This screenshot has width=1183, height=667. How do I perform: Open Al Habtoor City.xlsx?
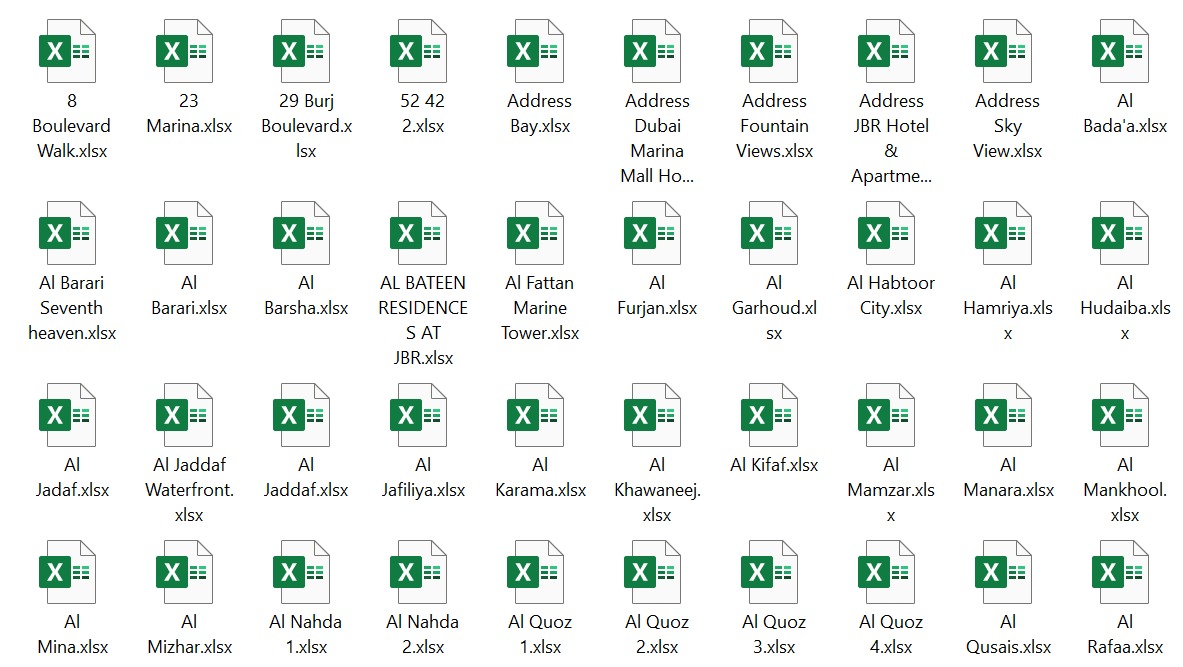[x=889, y=230]
